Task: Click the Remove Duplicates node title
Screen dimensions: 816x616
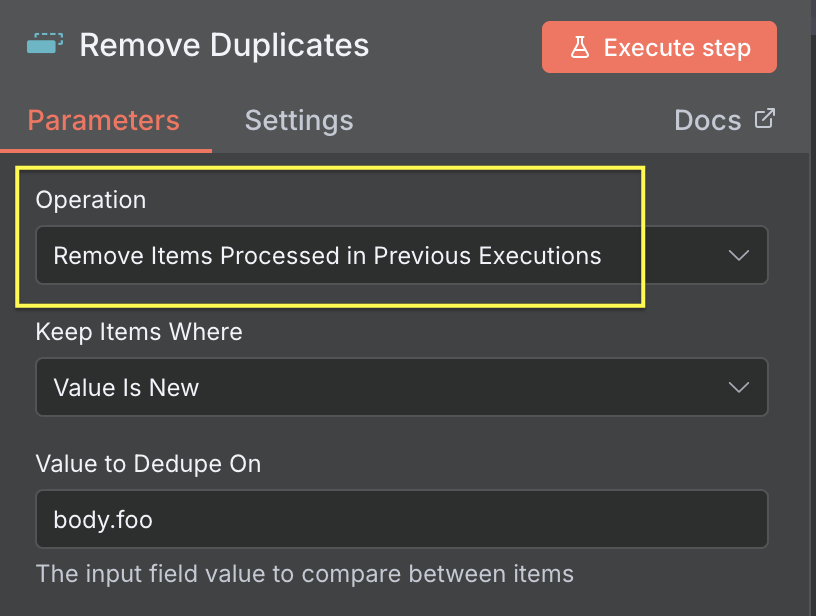Action: point(224,45)
